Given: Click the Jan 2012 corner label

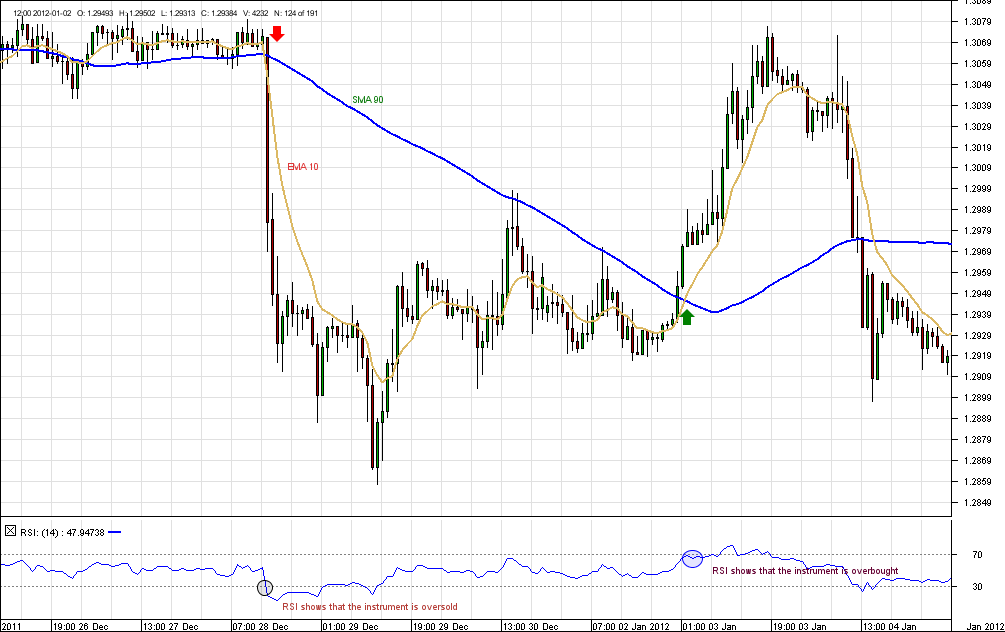Looking at the screenshot, I should coord(984,626).
